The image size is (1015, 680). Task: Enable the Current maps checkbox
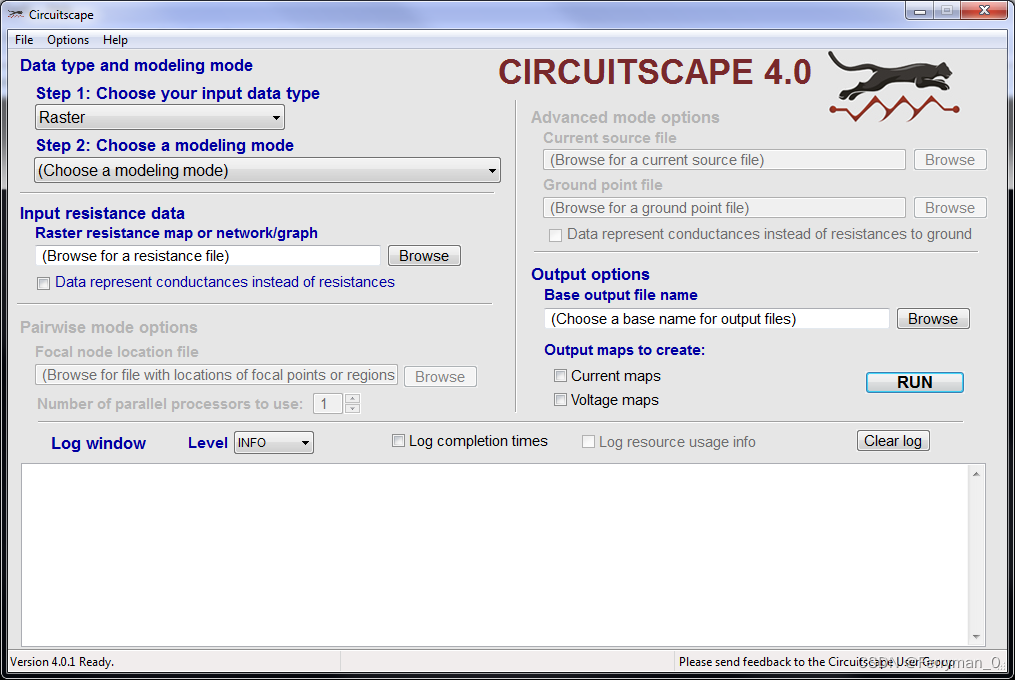(561, 376)
